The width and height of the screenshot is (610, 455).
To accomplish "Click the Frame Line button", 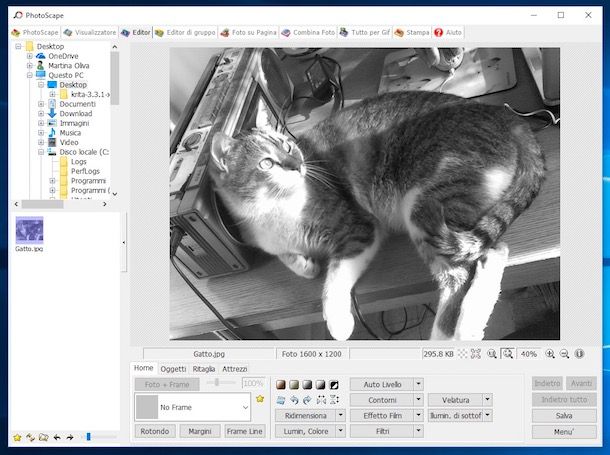I will coord(245,431).
